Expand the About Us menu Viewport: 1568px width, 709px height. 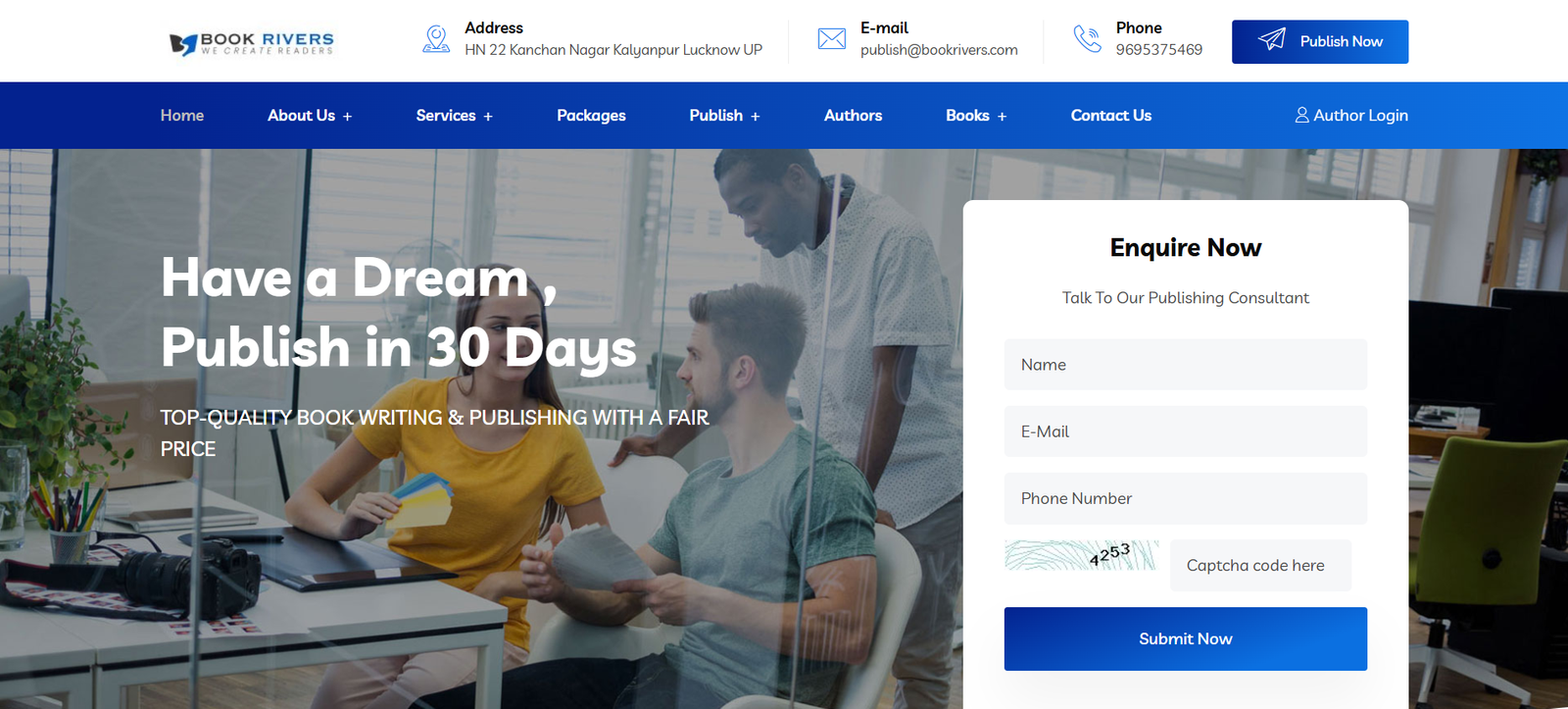(309, 116)
